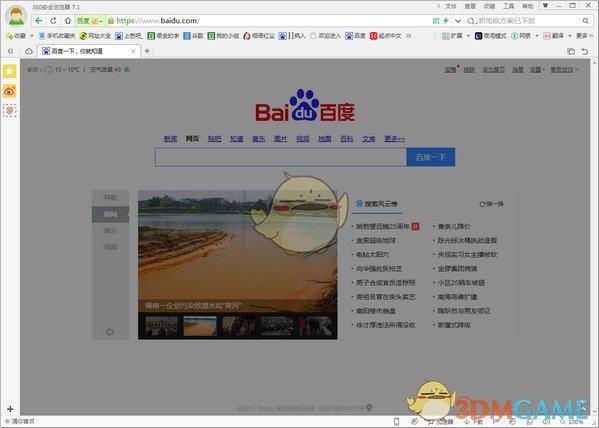Expand the dropdown arrow next to 翻译
Viewport: 599px width, 428px height.
click(570, 36)
